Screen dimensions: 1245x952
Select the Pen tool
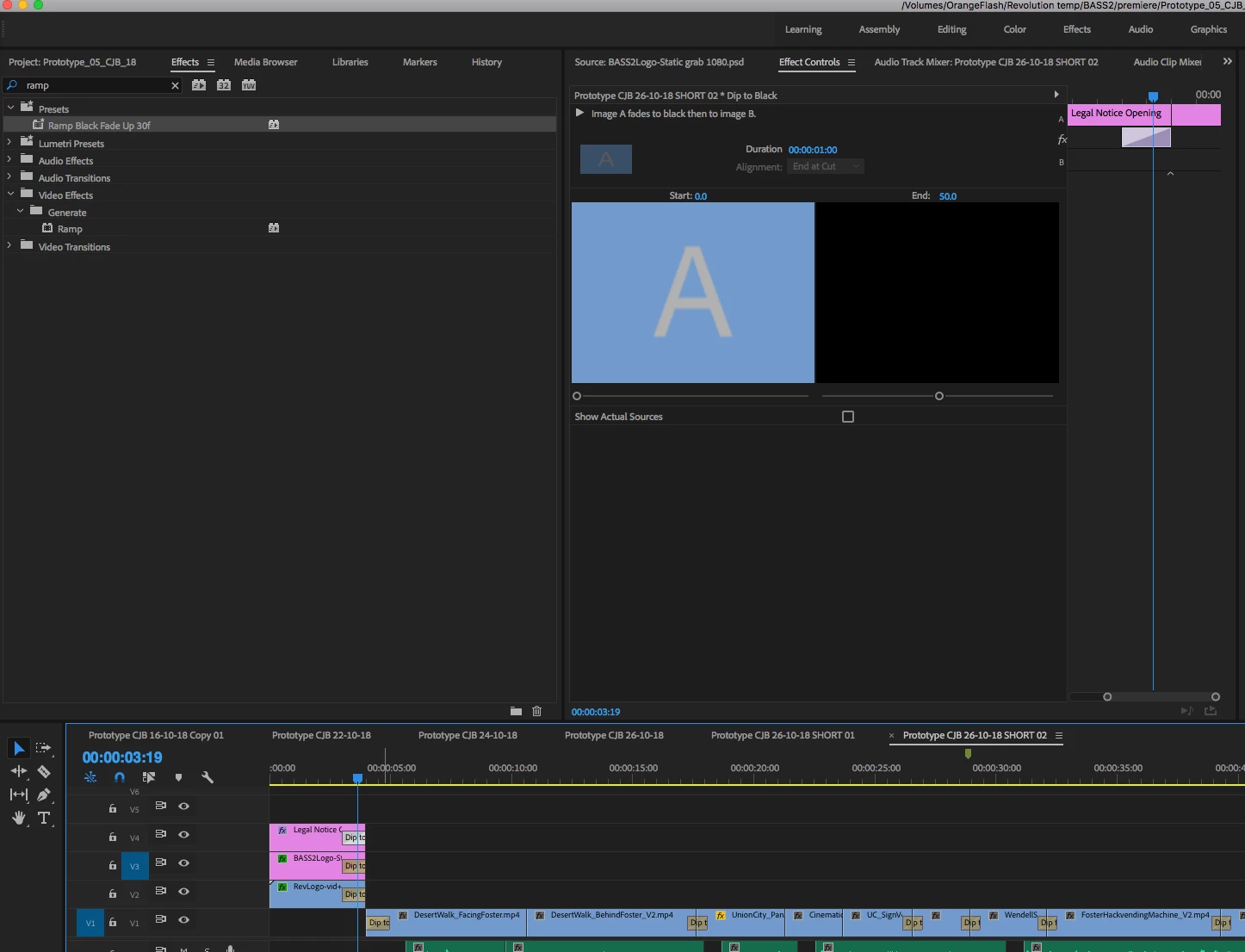click(x=44, y=794)
